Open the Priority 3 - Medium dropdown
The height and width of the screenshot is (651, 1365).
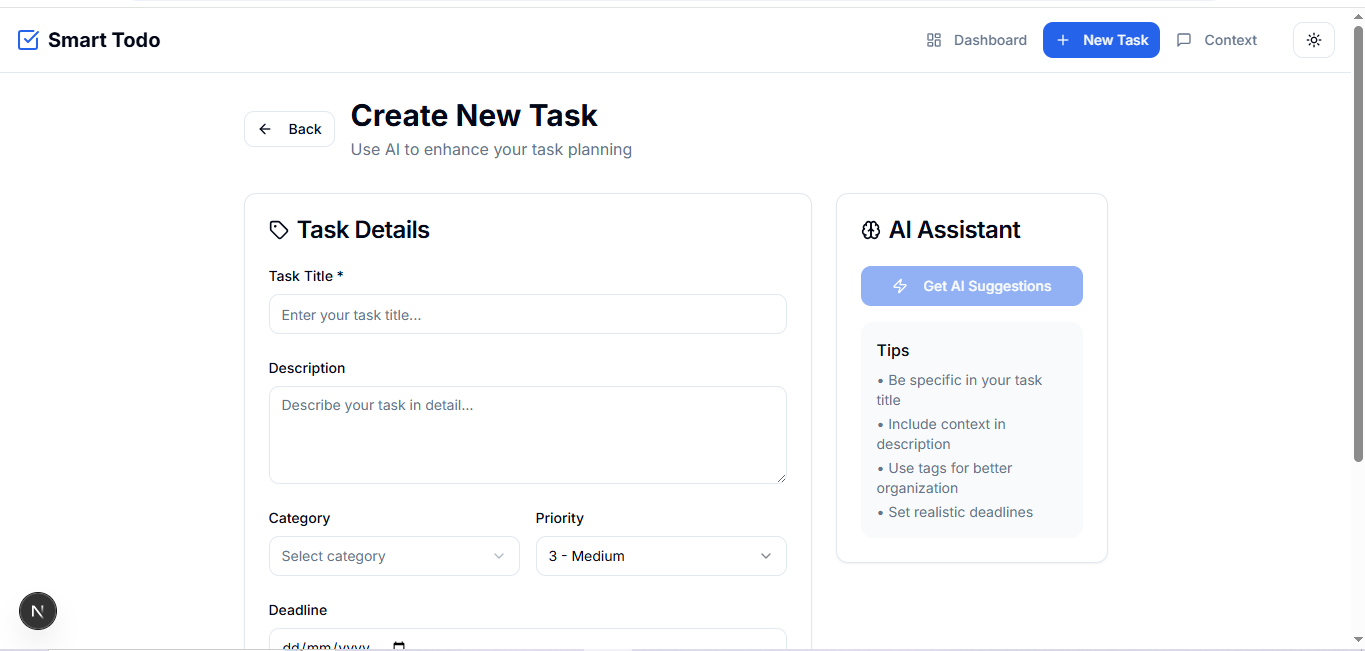(661, 556)
